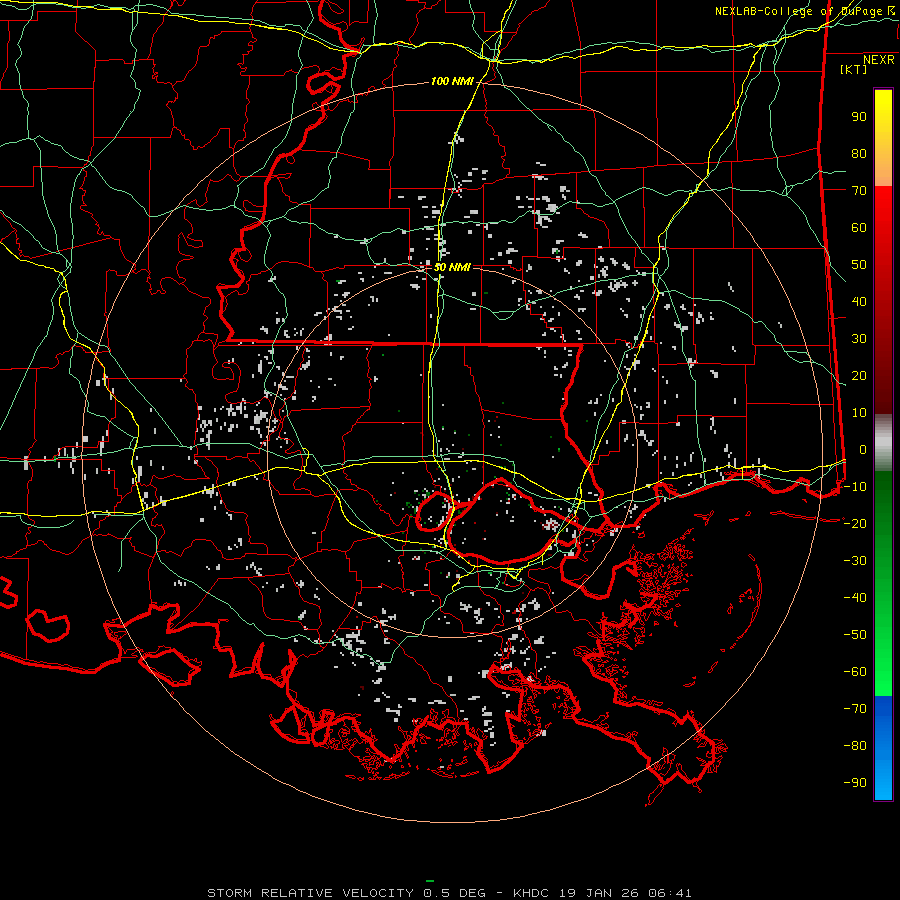The image size is (900, 900).
Task: Click the 0 value on the velocity scale
Action: (x=863, y=449)
